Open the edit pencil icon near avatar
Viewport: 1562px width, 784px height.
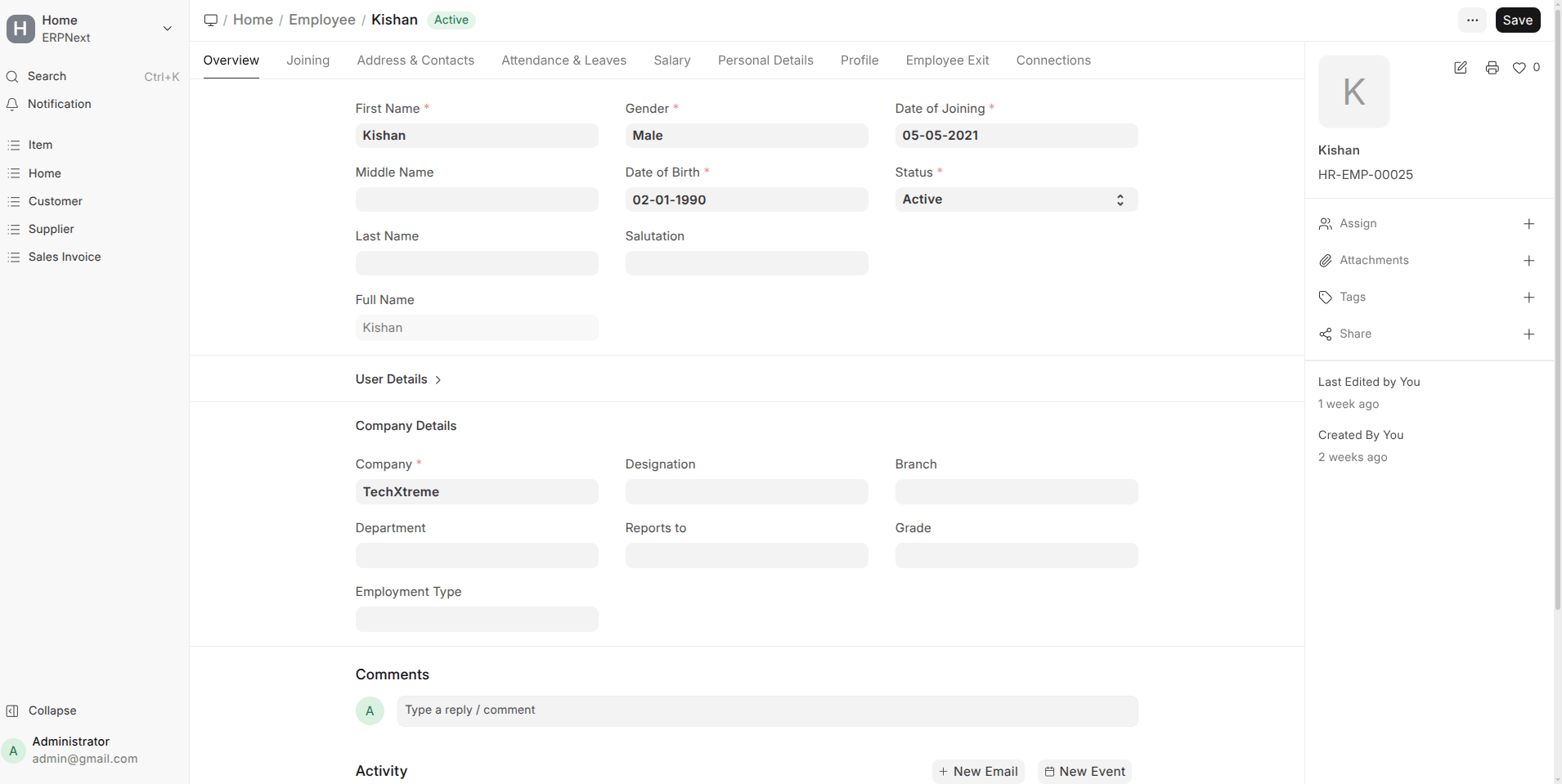[1461, 68]
